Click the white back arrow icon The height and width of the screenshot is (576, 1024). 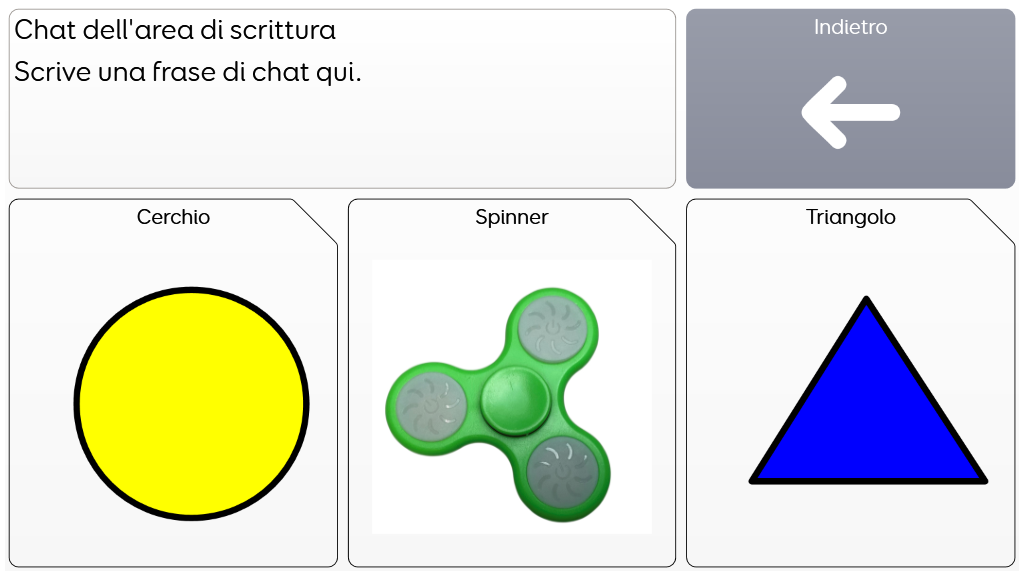click(850, 113)
